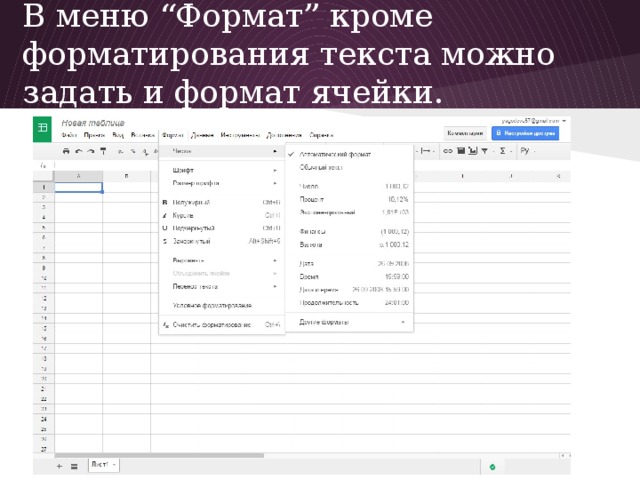Screen dimensions: 640x480
Task: Open the Дополнения menu
Action: click(x=284, y=135)
